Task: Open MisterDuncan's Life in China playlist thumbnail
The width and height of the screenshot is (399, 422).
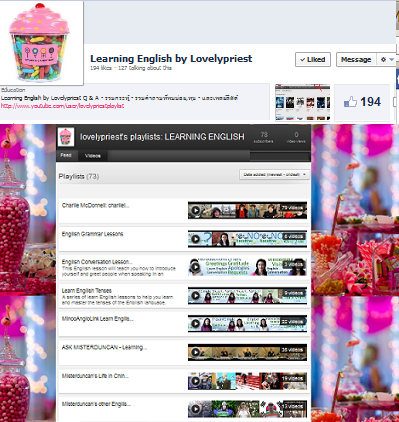Action: [247, 381]
